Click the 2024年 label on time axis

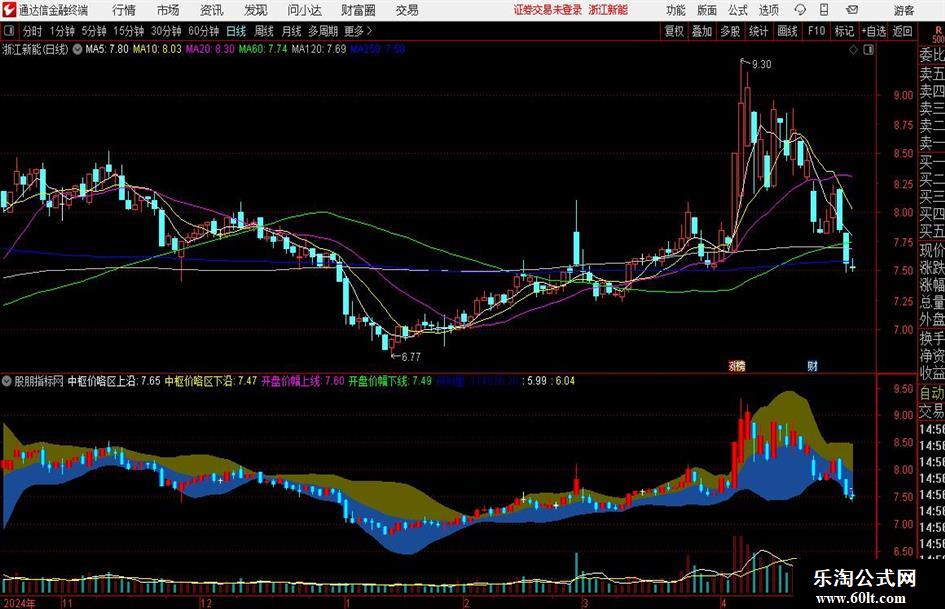coord(18,603)
